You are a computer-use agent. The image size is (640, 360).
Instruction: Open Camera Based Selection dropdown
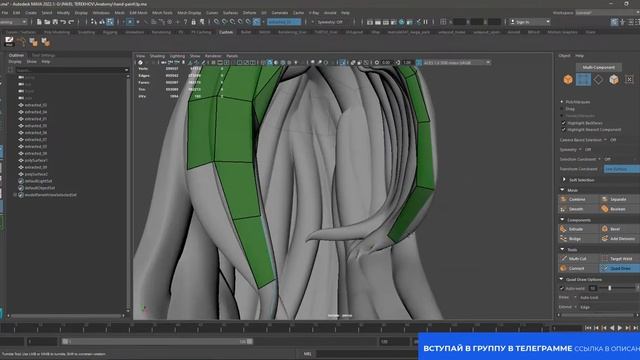tap(606, 140)
